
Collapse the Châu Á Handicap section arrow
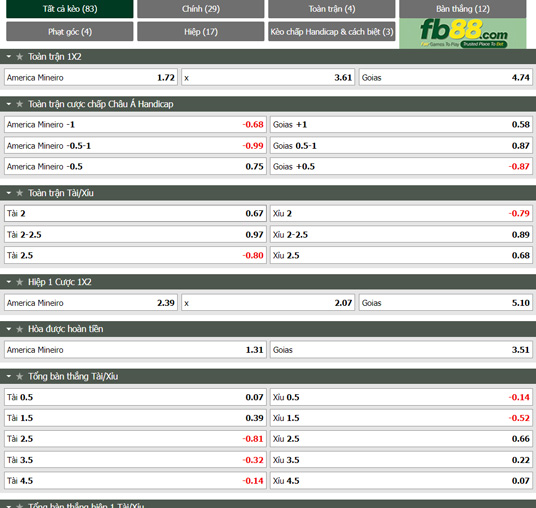[x=9, y=104]
